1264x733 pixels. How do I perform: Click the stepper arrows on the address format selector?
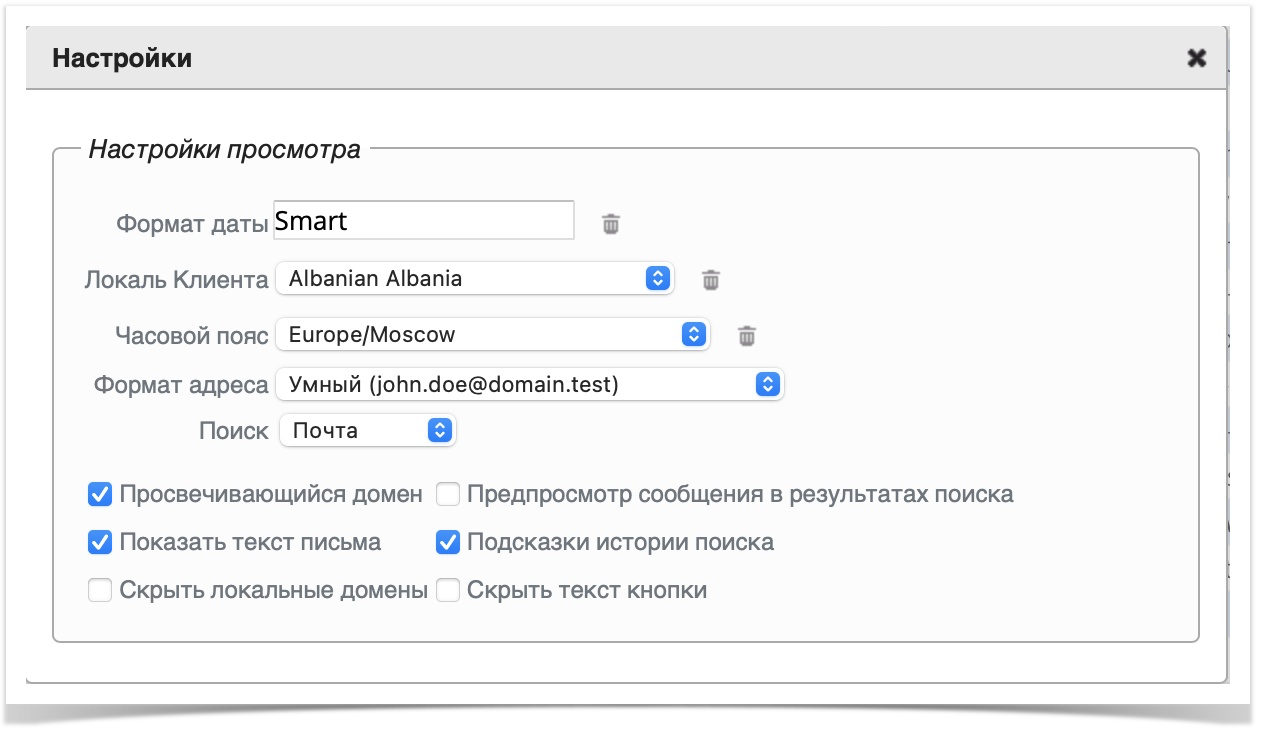pyautogui.click(x=768, y=384)
